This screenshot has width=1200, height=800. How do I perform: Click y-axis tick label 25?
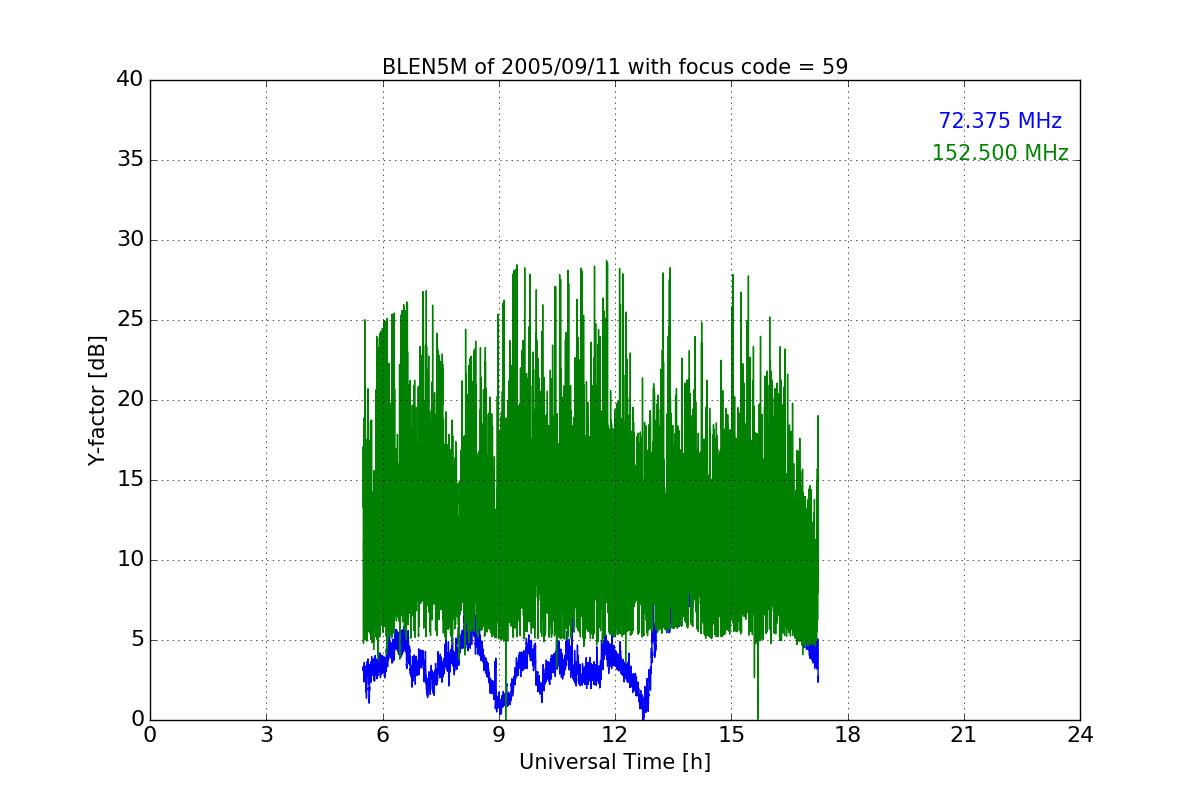click(130, 320)
